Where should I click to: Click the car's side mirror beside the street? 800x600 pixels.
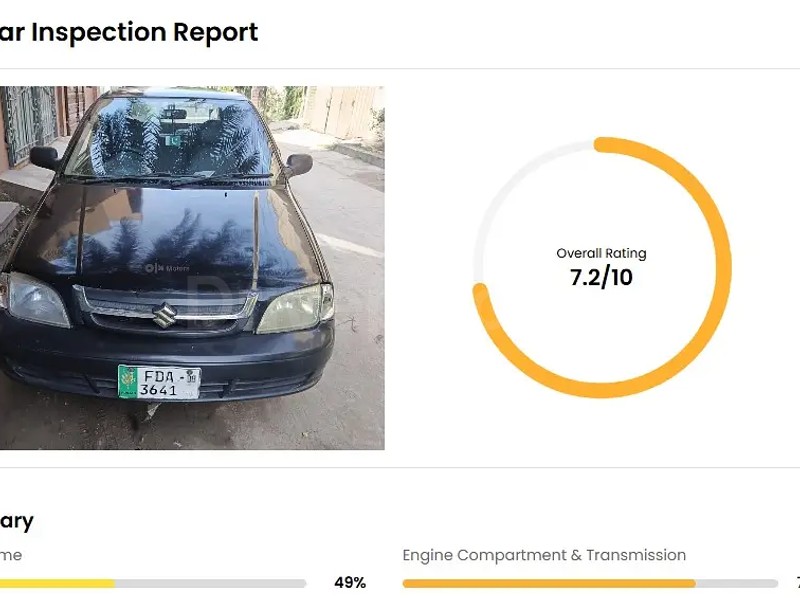298,164
